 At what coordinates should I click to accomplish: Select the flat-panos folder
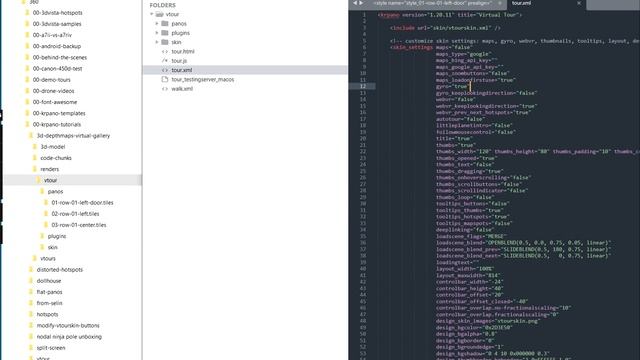tap(49, 292)
